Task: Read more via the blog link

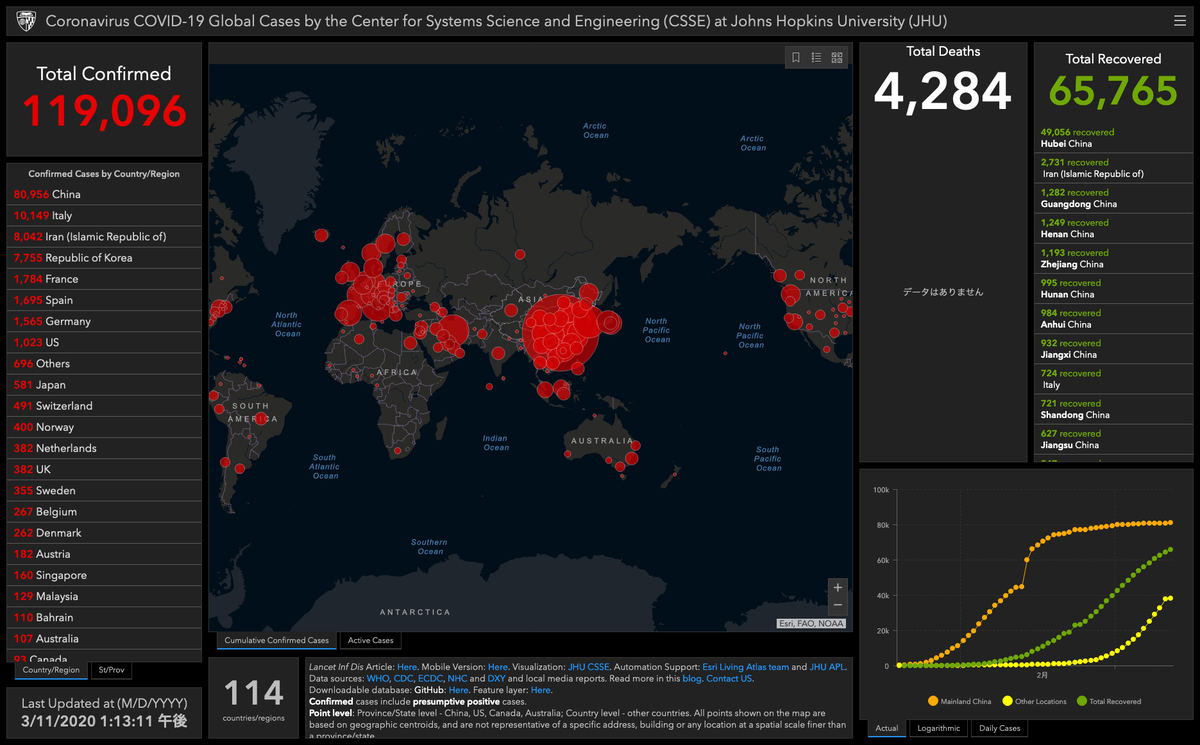Action: click(692, 678)
